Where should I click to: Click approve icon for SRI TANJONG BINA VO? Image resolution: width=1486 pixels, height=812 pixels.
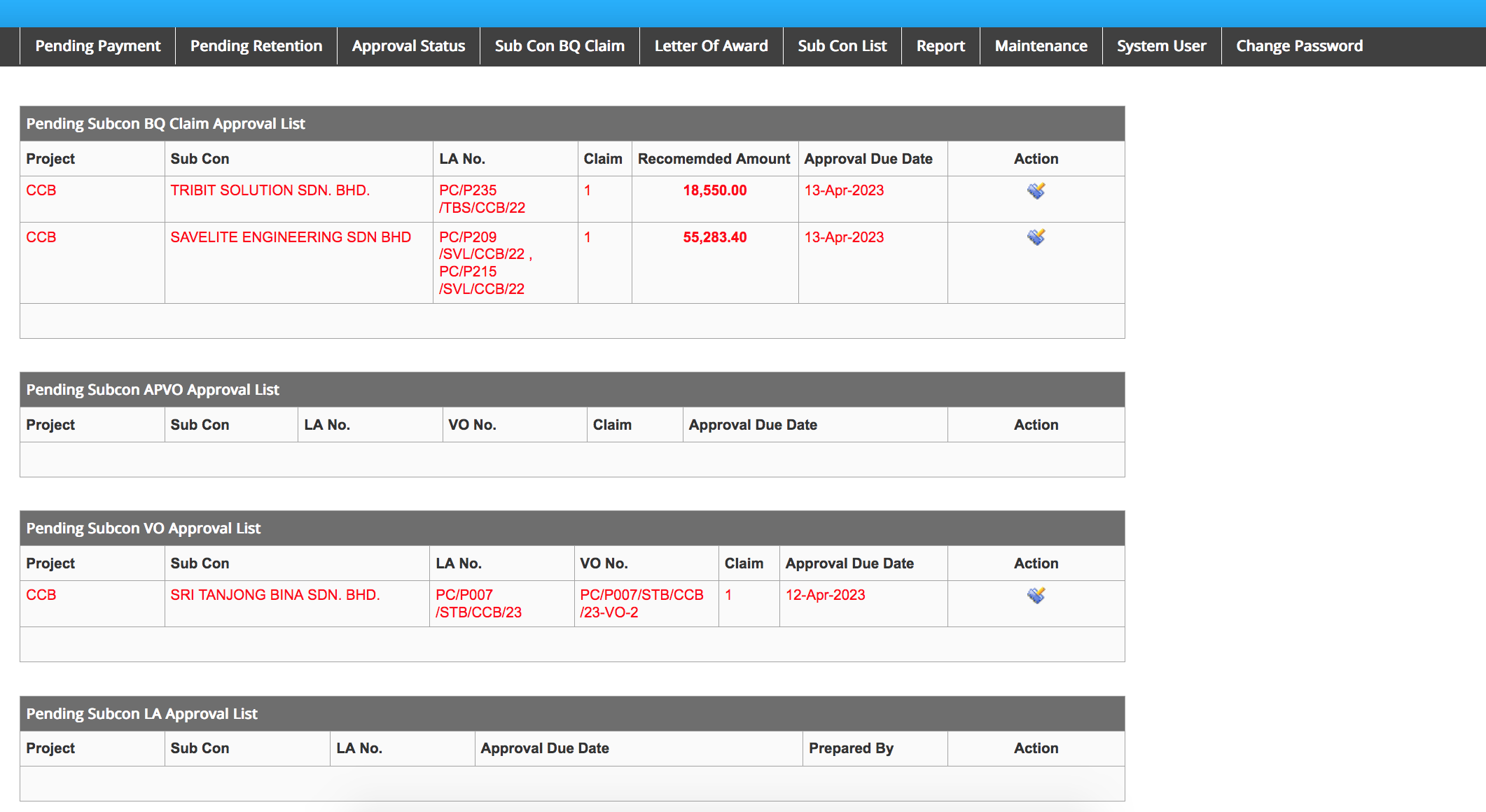tap(1036, 595)
